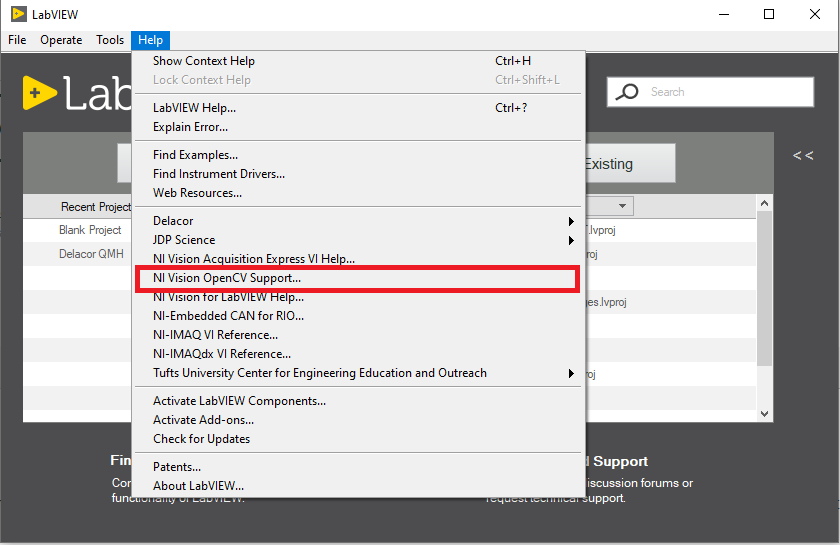Open Web Resources...
This screenshot has width=840, height=545.
(358, 193)
